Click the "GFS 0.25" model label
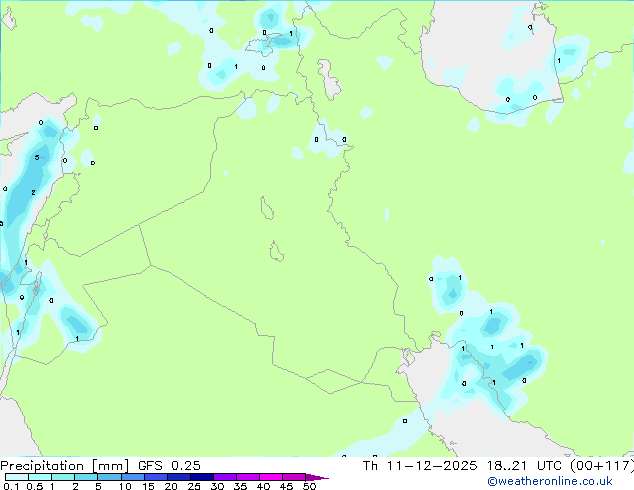Image resolution: width=634 pixels, height=490 pixels. point(169,466)
